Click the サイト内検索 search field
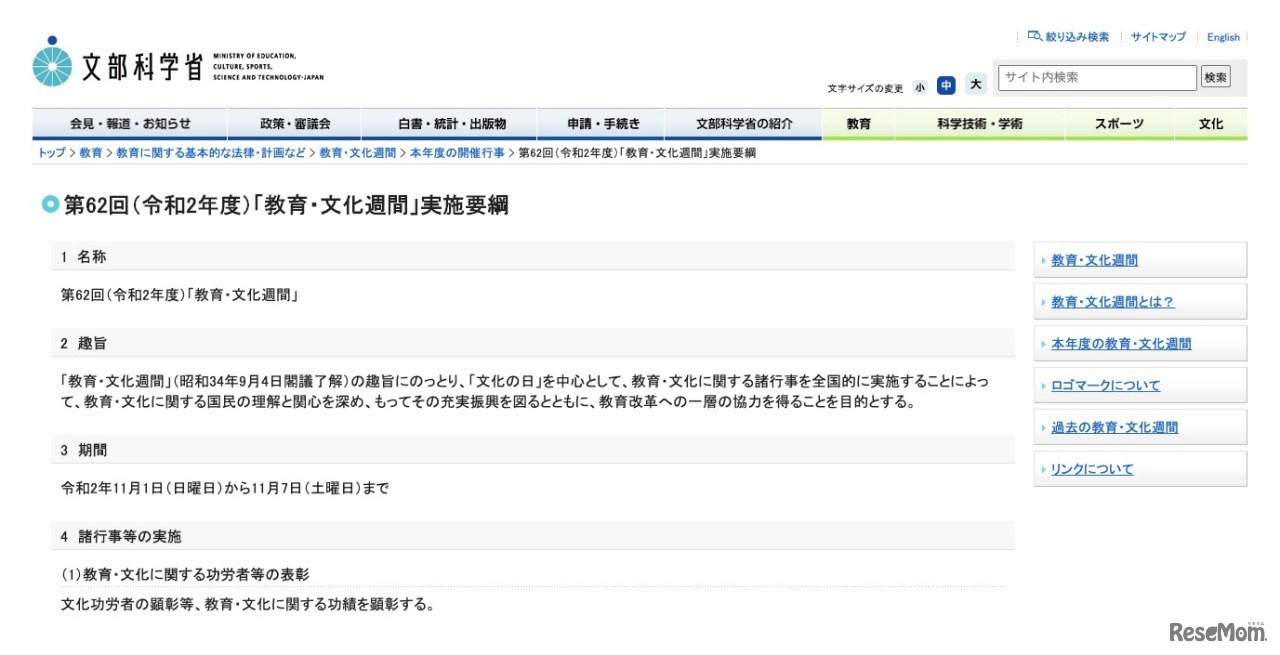This screenshot has width=1280, height=655. (x=1095, y=76)
